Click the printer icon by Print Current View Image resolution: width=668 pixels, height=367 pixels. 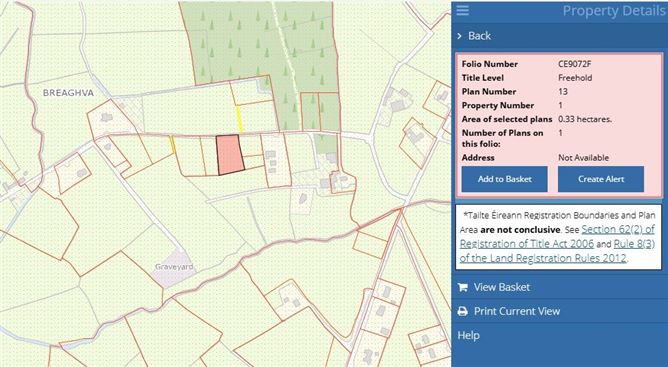pos(463,311)
